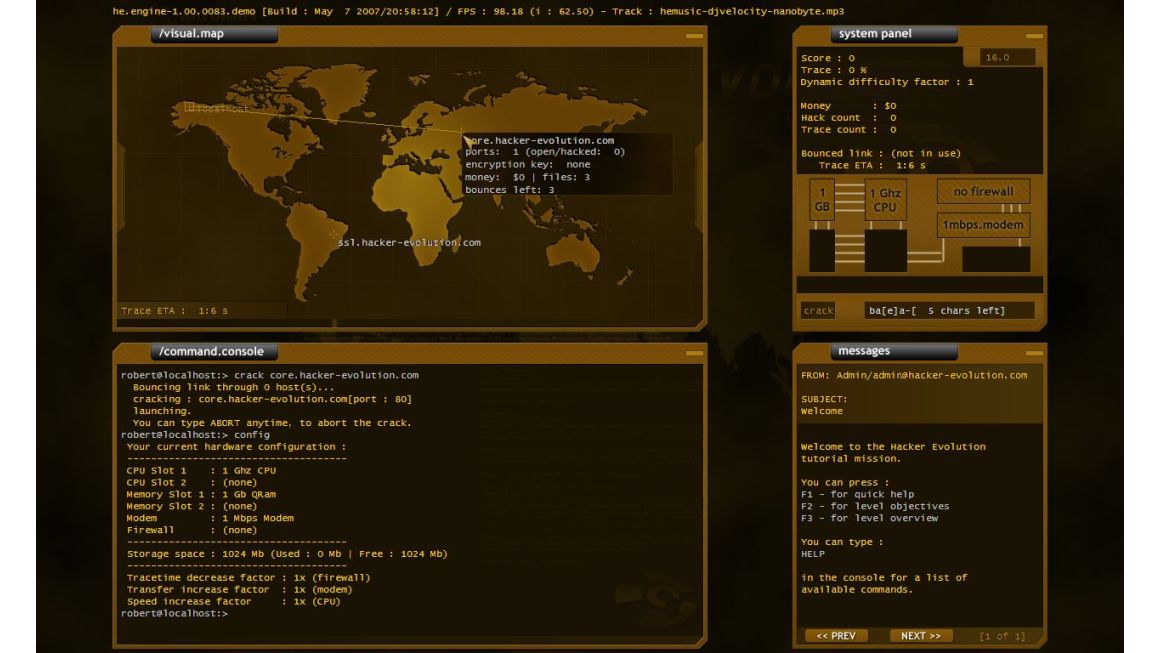Click the "[1 of 1]" message counter
This screenshot has width=1160, height=653.
point(1002,636)
